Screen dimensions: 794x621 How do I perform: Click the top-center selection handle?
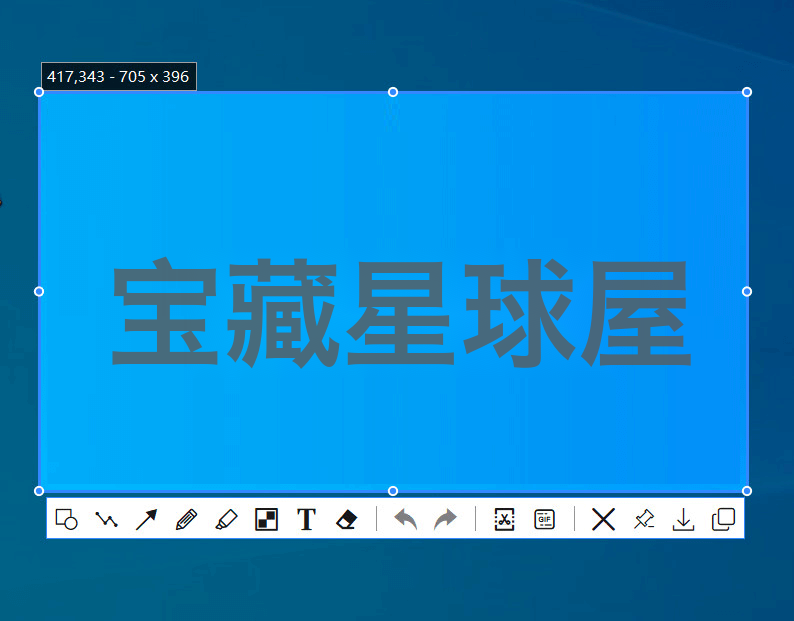click(x=393, y=92)
